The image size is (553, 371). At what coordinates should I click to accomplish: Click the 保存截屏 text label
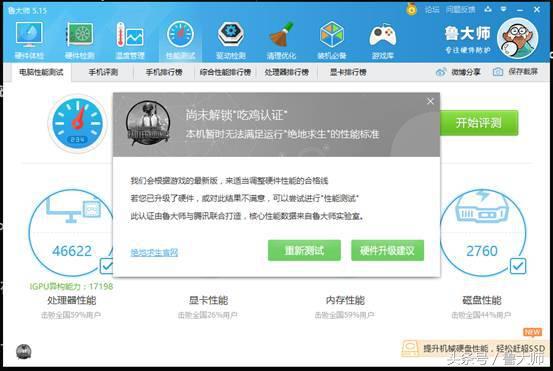pyautogui.click(x=523, y=72)
